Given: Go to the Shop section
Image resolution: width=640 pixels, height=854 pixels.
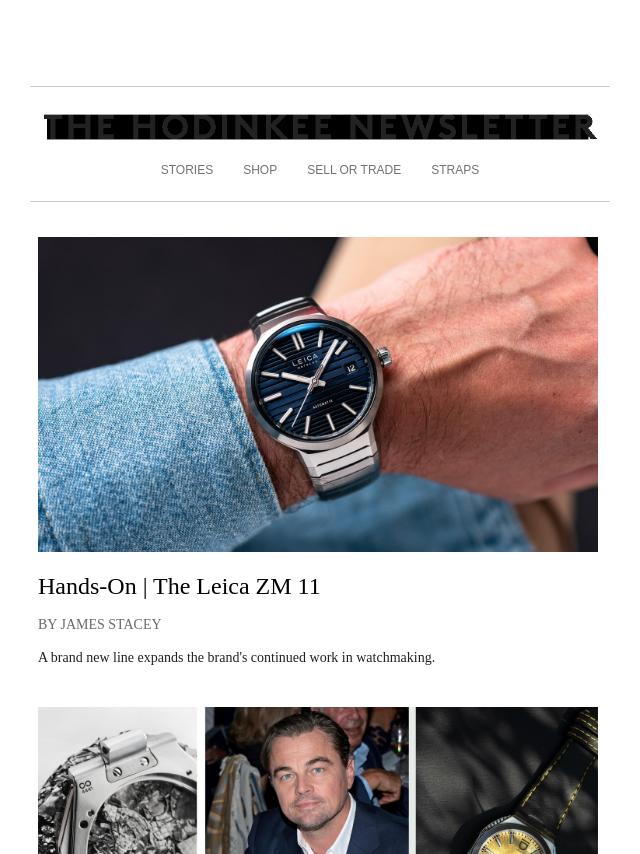Looking at the screenshot, I should pos(260,170).
